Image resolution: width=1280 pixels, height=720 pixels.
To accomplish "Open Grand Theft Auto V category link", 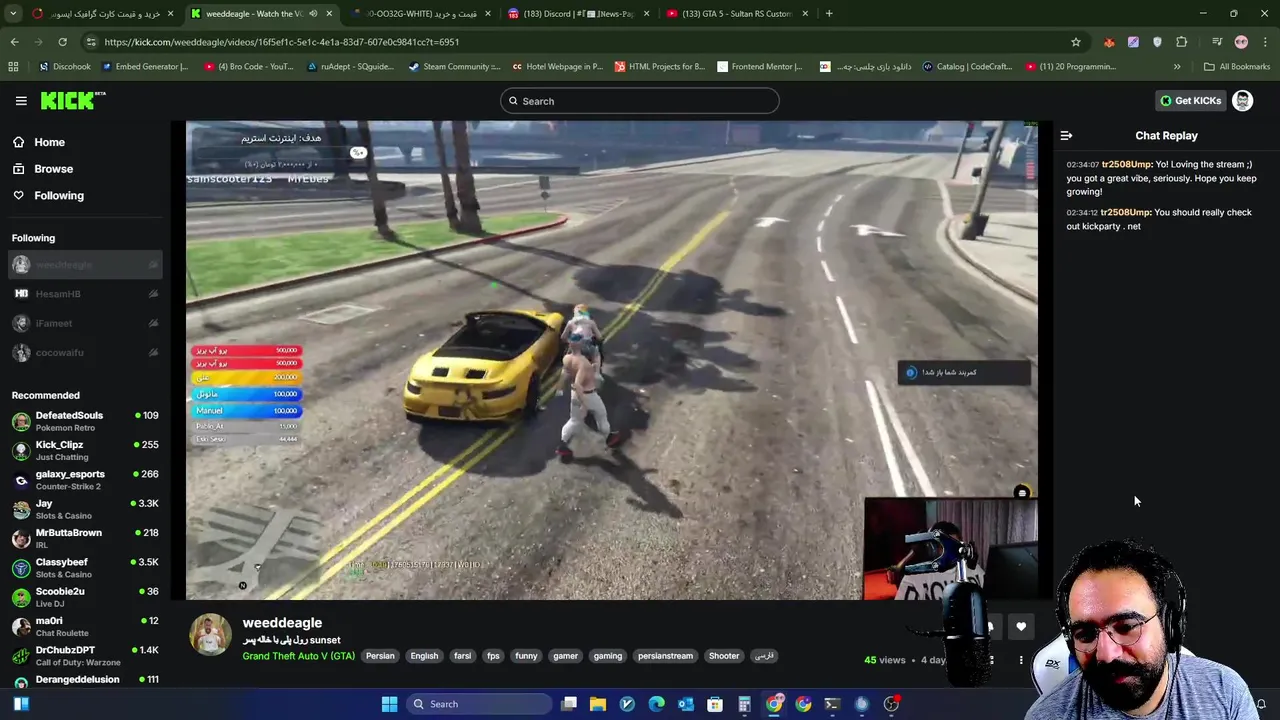I will pyautogui.click(x=298, y=656).
